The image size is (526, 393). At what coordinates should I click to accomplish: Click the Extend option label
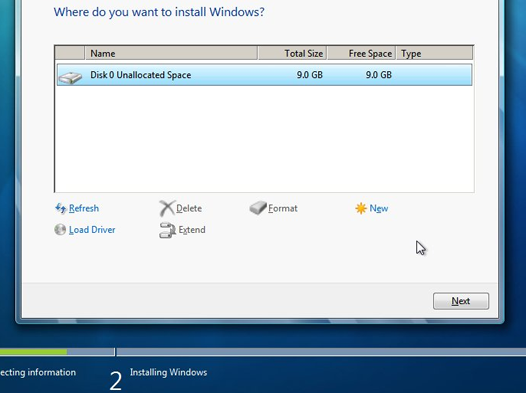192,230
